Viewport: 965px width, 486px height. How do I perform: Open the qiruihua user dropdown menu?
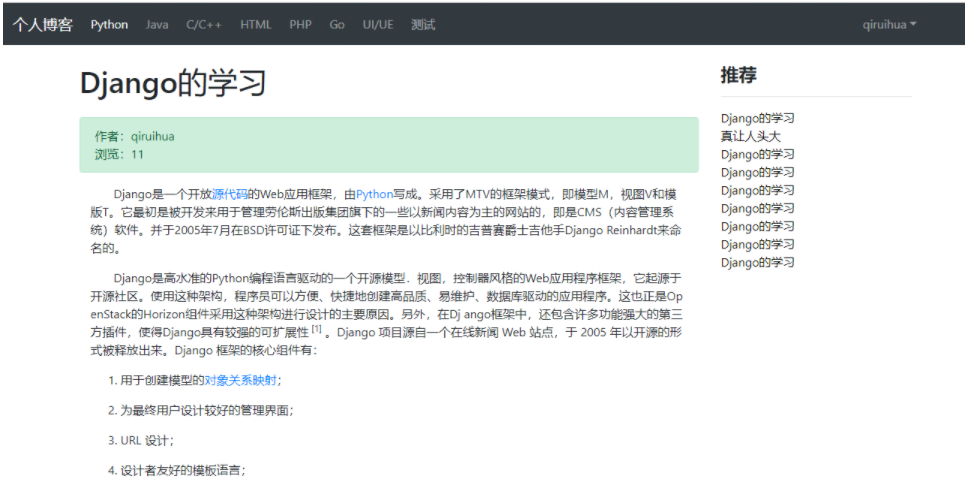click(889, 25)
